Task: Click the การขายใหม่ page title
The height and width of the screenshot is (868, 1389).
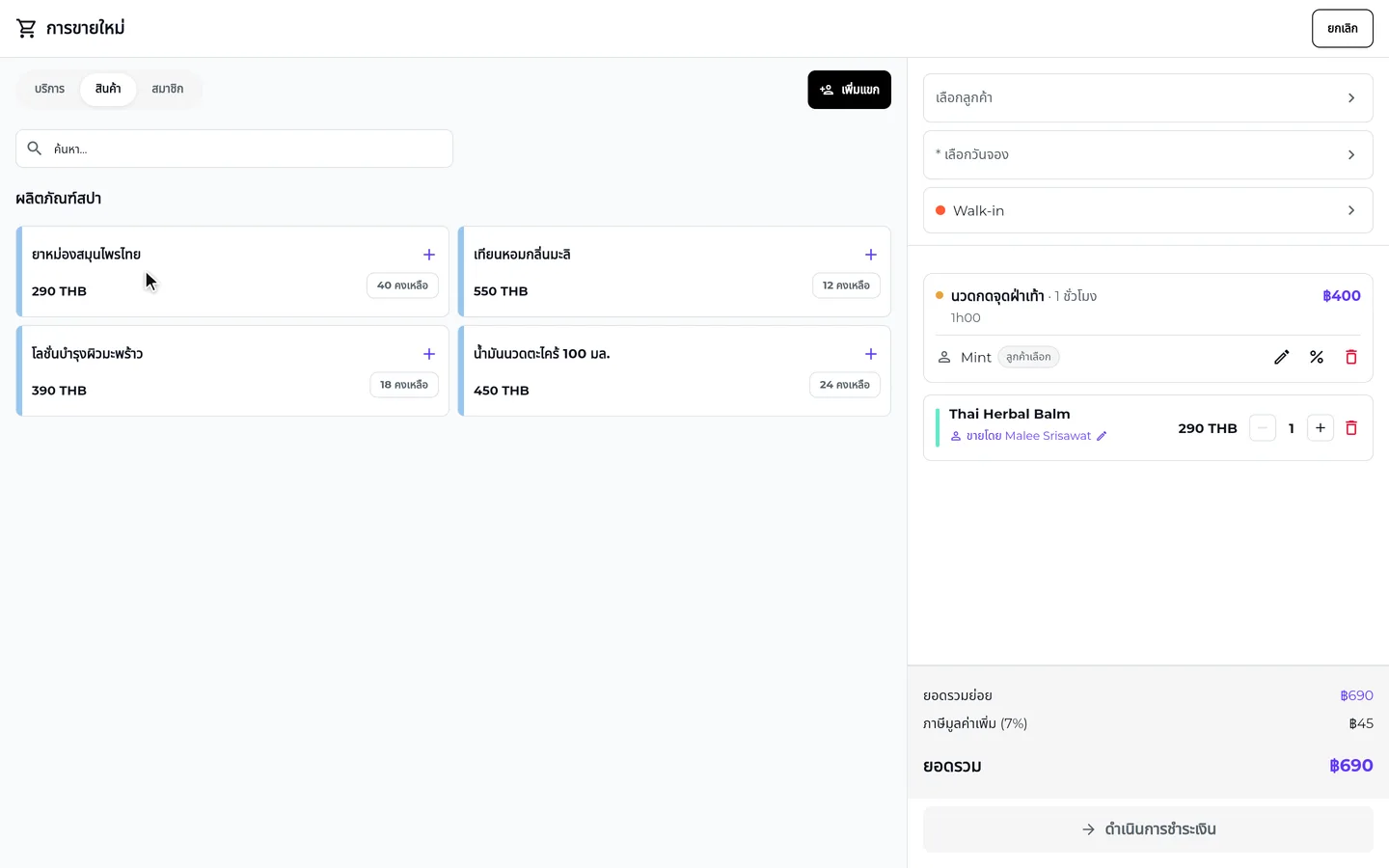Action: coord(86,29)
